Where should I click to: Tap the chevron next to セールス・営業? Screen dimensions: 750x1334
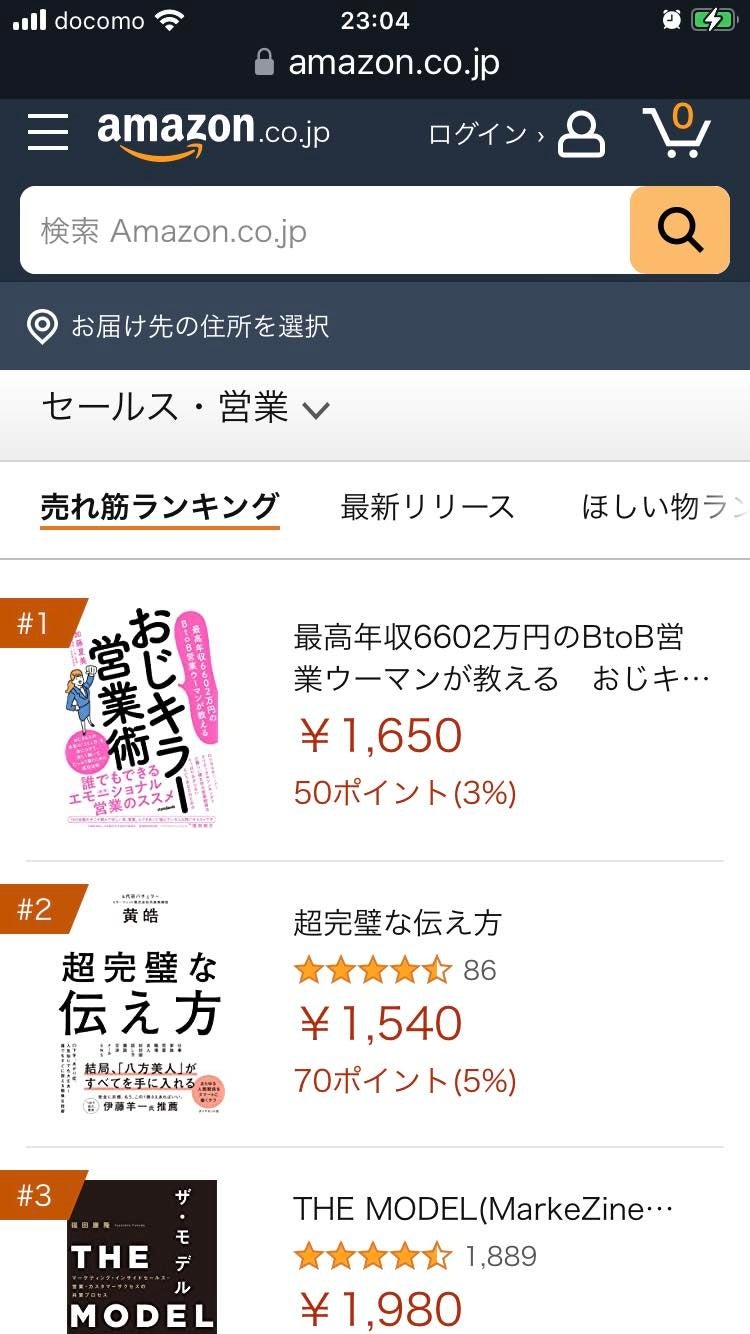tap(316, 410)
